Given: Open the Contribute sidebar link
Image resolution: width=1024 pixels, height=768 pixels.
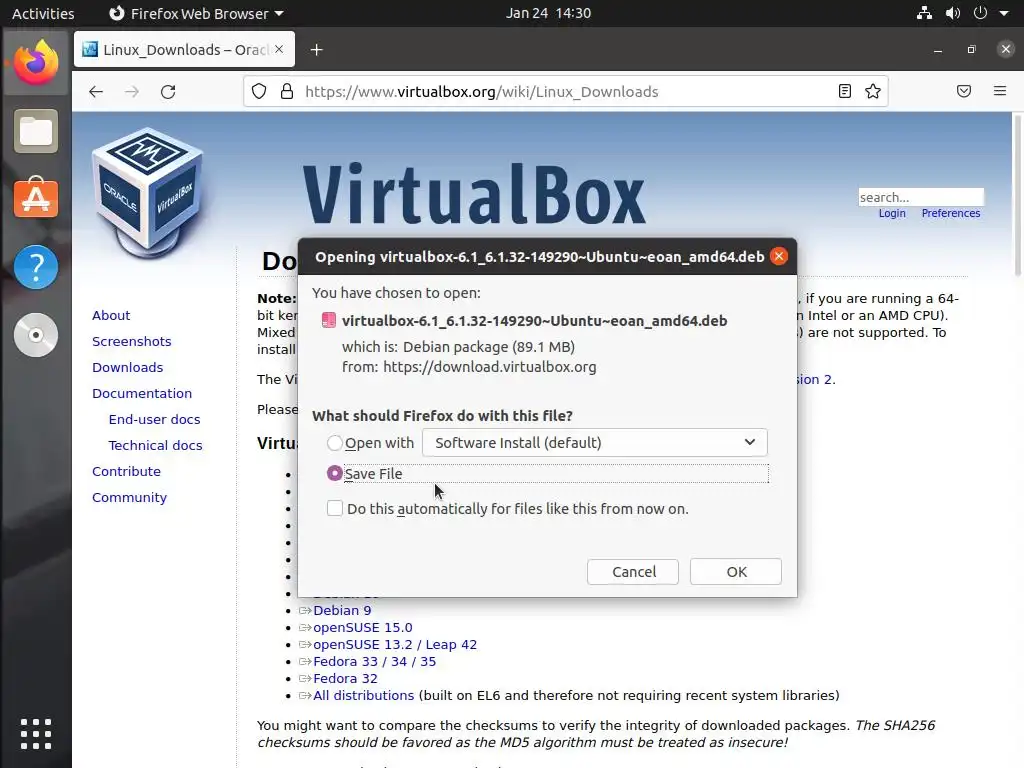Looking at the screenshot, I should click(x=126, y=472).
